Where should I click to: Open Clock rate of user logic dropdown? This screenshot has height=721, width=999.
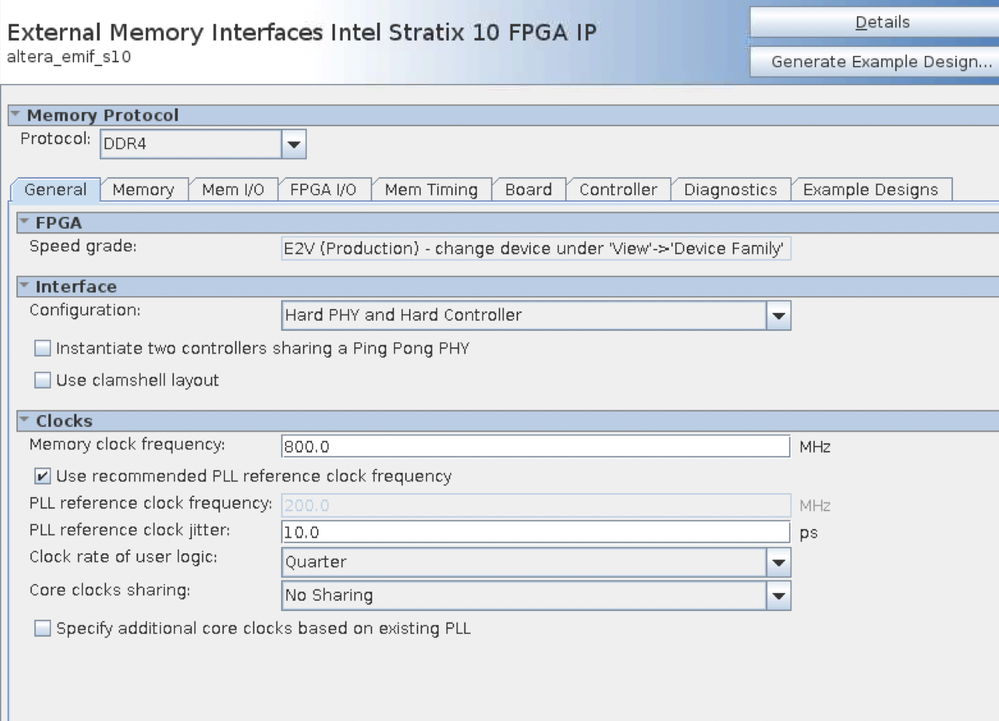point(778,563)
